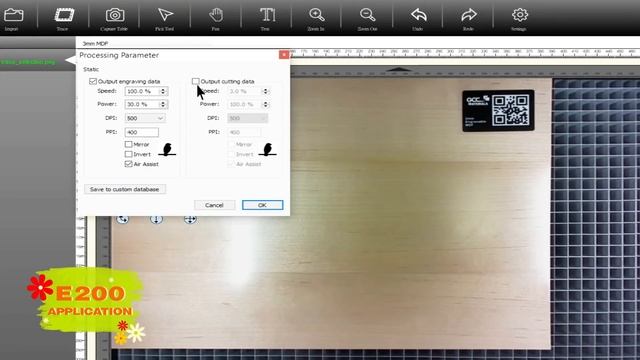Check the engraving Mirror option

[129, 144]
